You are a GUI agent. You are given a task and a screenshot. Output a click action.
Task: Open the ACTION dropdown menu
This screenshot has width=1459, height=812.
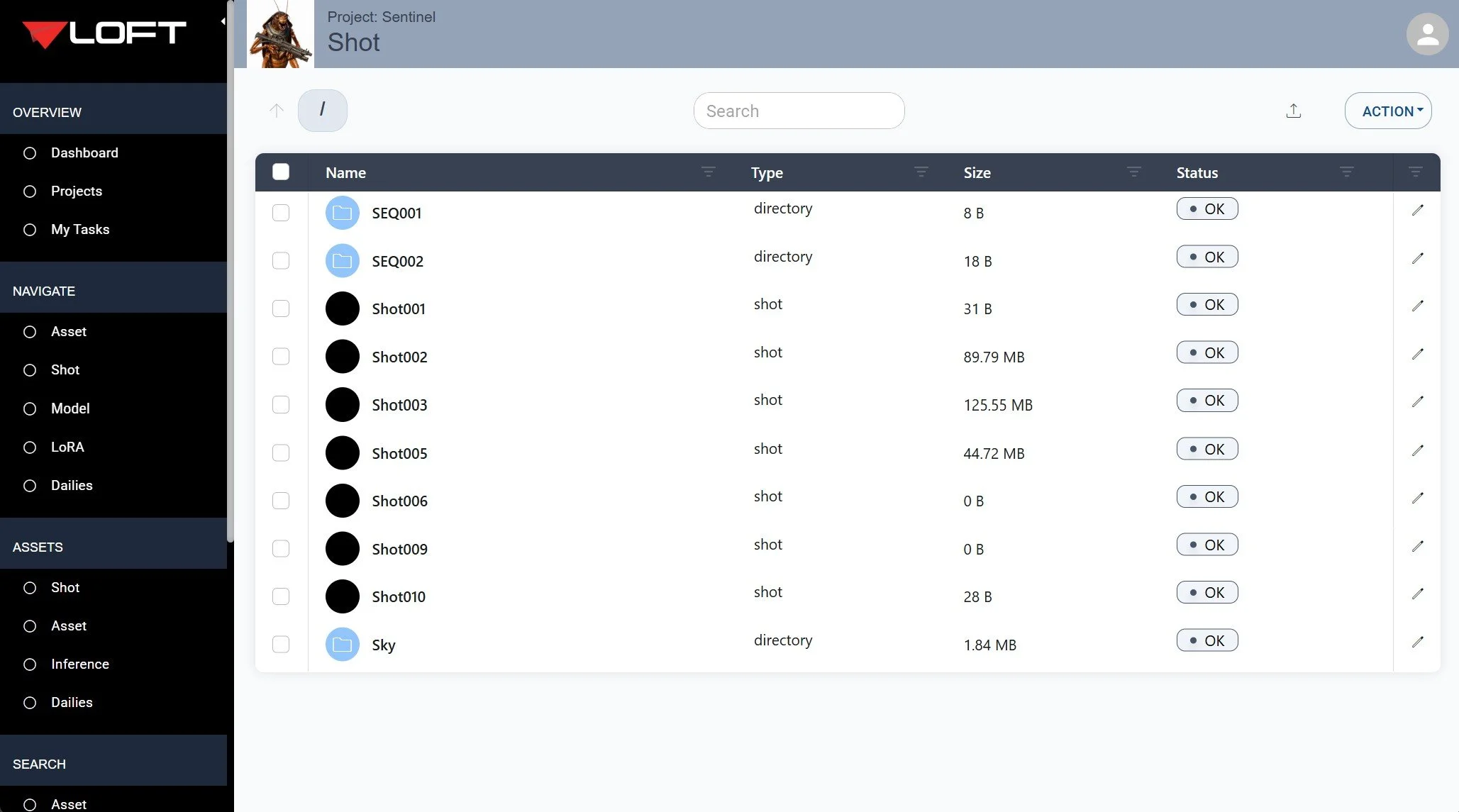point(1387,111)
